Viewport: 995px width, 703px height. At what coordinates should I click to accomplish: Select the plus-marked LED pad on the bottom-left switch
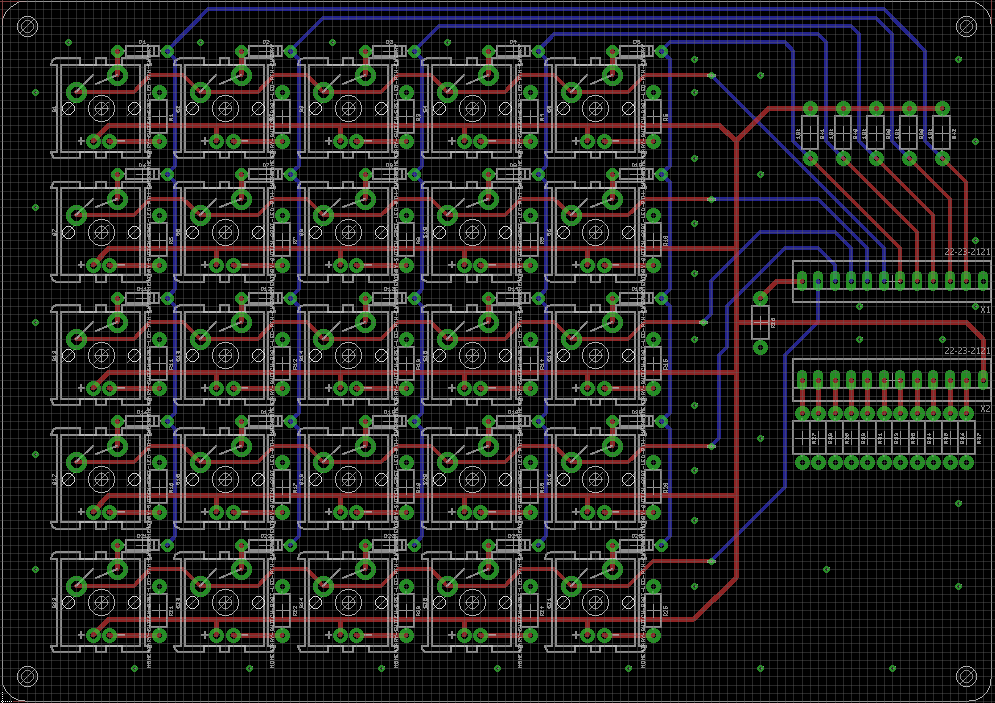[94, 635]
